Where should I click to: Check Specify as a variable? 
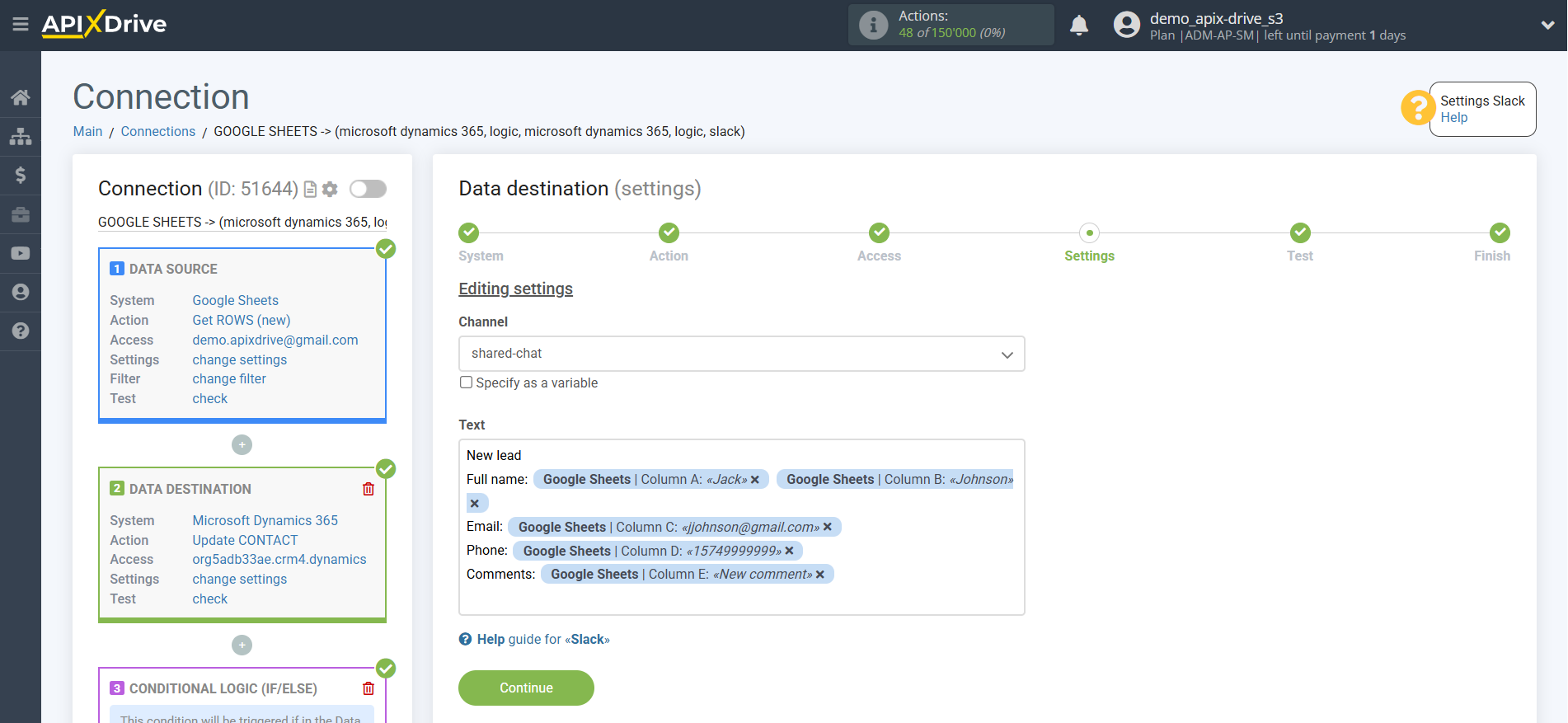click(466, 383)
